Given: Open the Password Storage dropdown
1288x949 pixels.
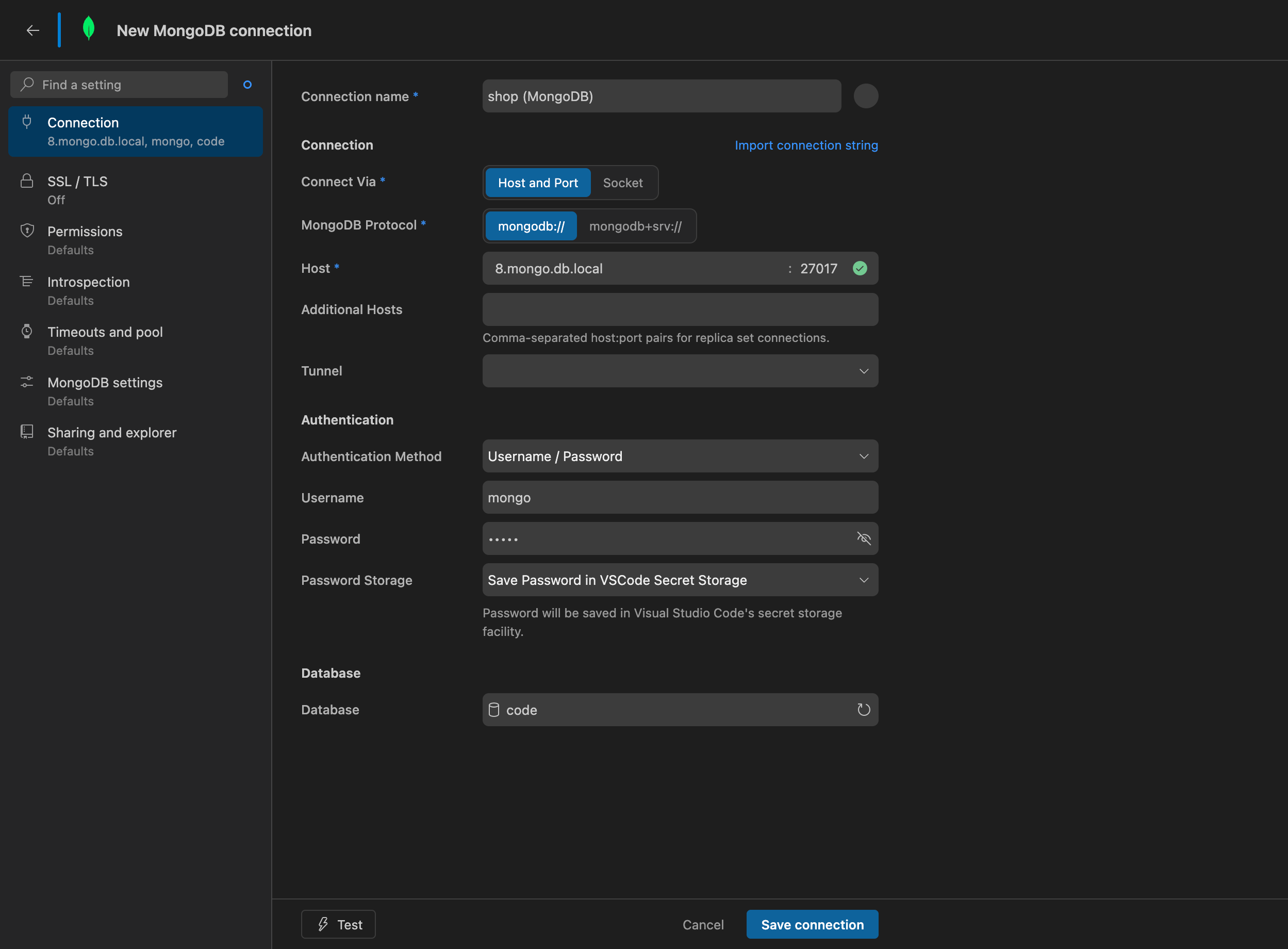Looking at the screenshot, I should tap(680, 580).
